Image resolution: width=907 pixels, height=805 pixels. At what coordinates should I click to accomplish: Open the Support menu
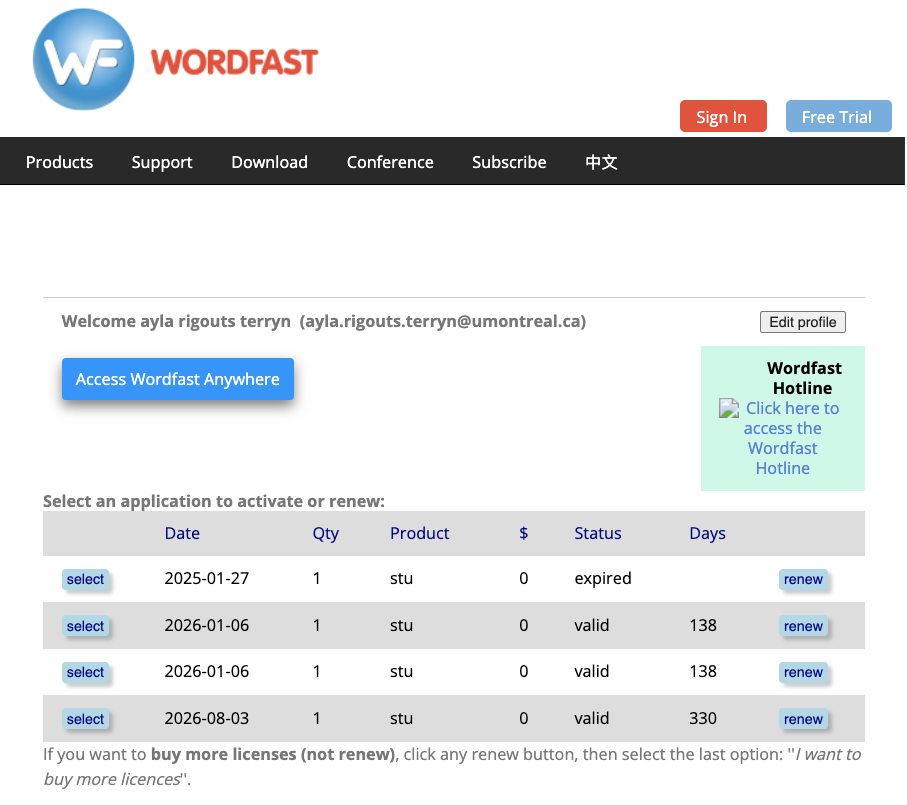pos(162,162)
